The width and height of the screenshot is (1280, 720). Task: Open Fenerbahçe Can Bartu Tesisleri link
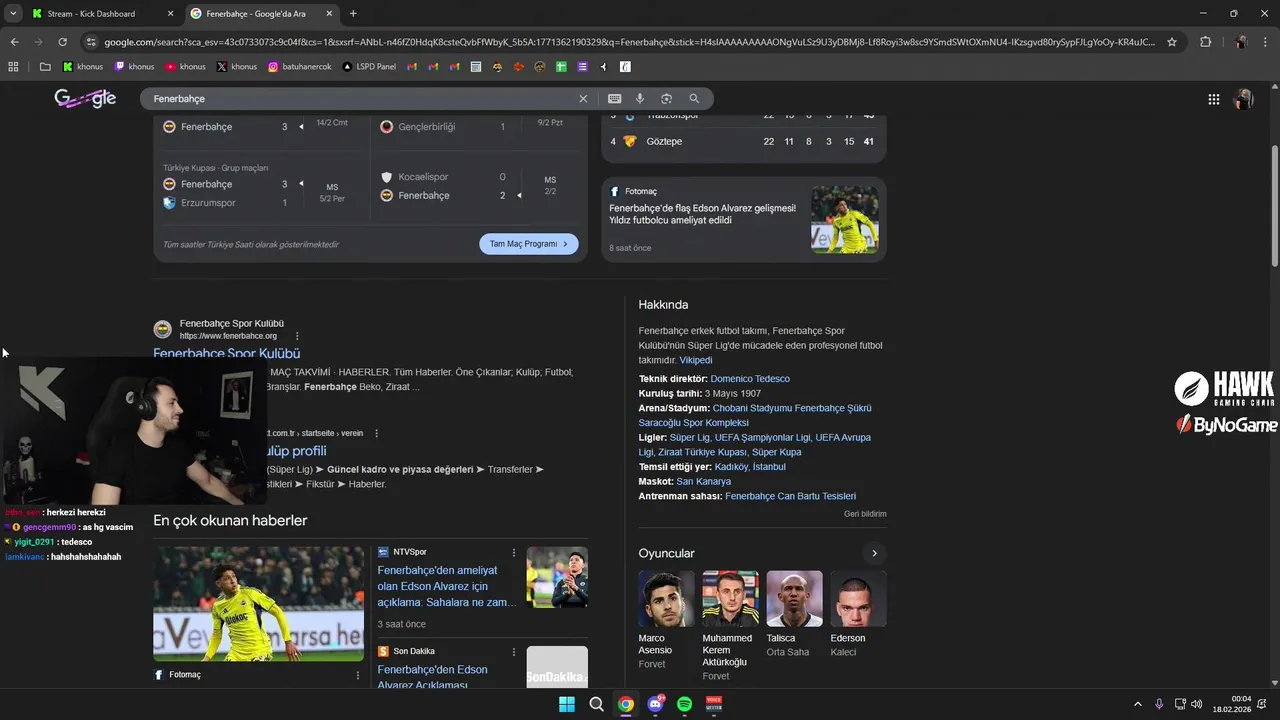[790, 496]
